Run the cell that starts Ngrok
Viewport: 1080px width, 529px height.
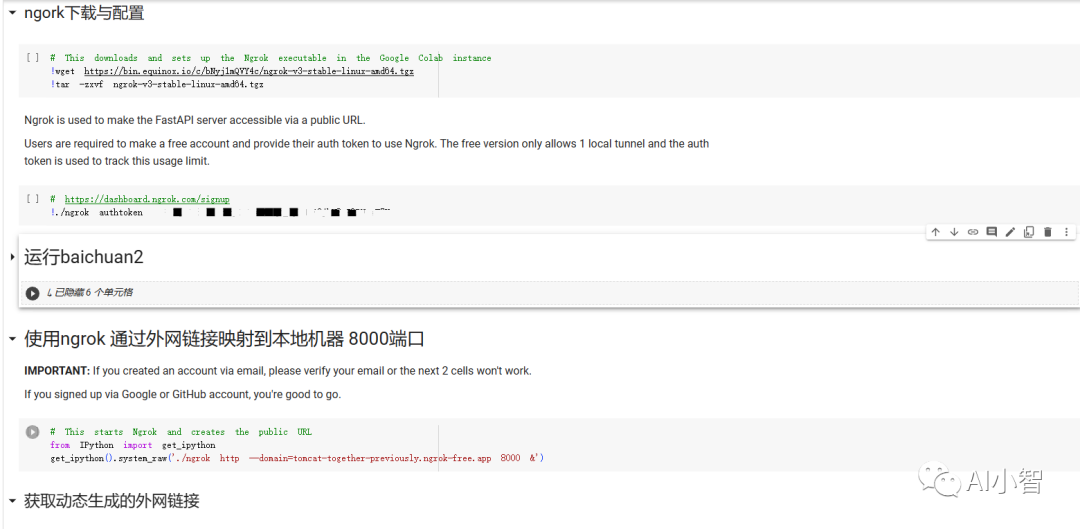32,432
